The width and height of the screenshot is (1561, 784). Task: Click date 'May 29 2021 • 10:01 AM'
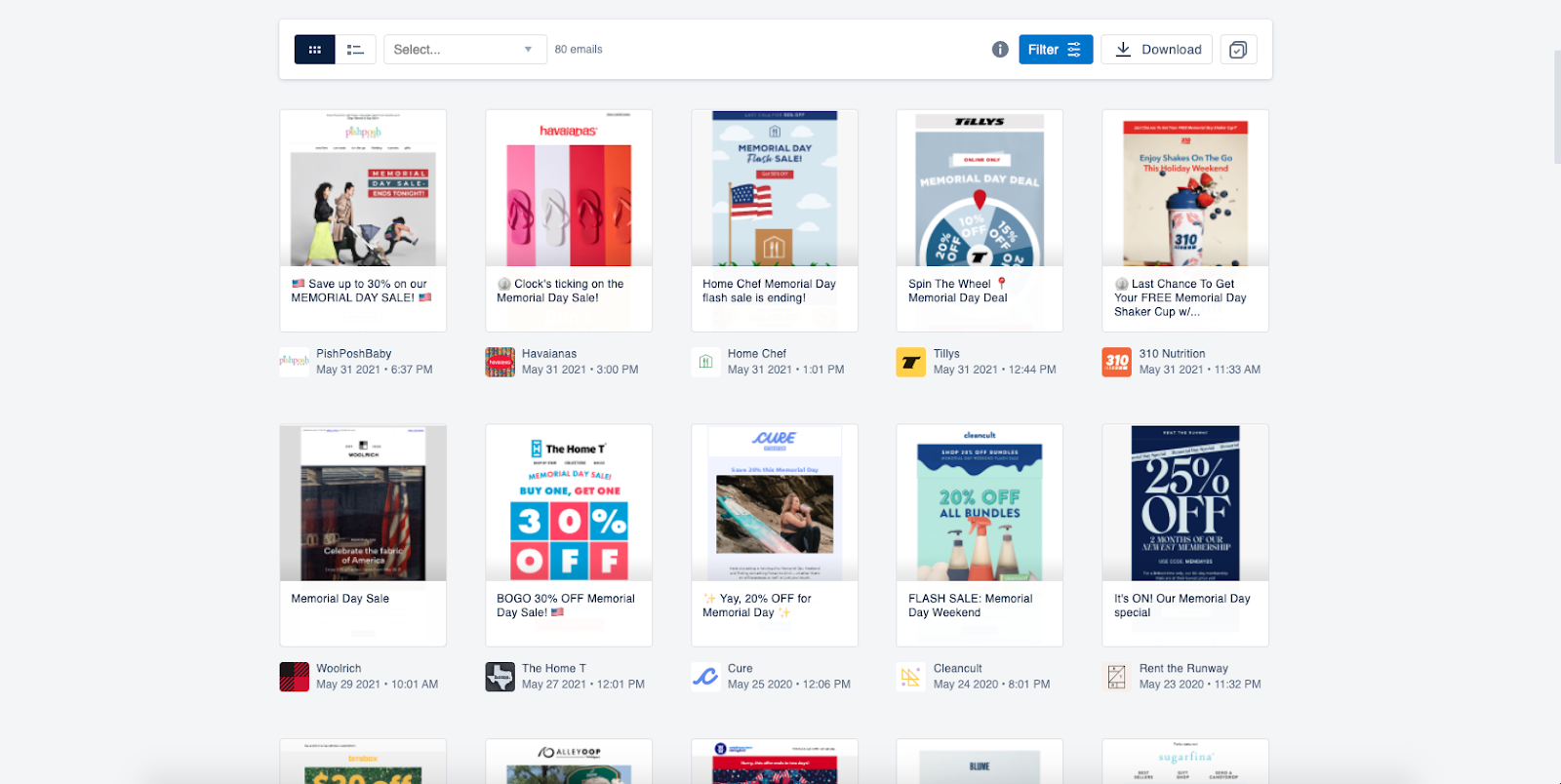pyautogui.click(x=378, y=685)
